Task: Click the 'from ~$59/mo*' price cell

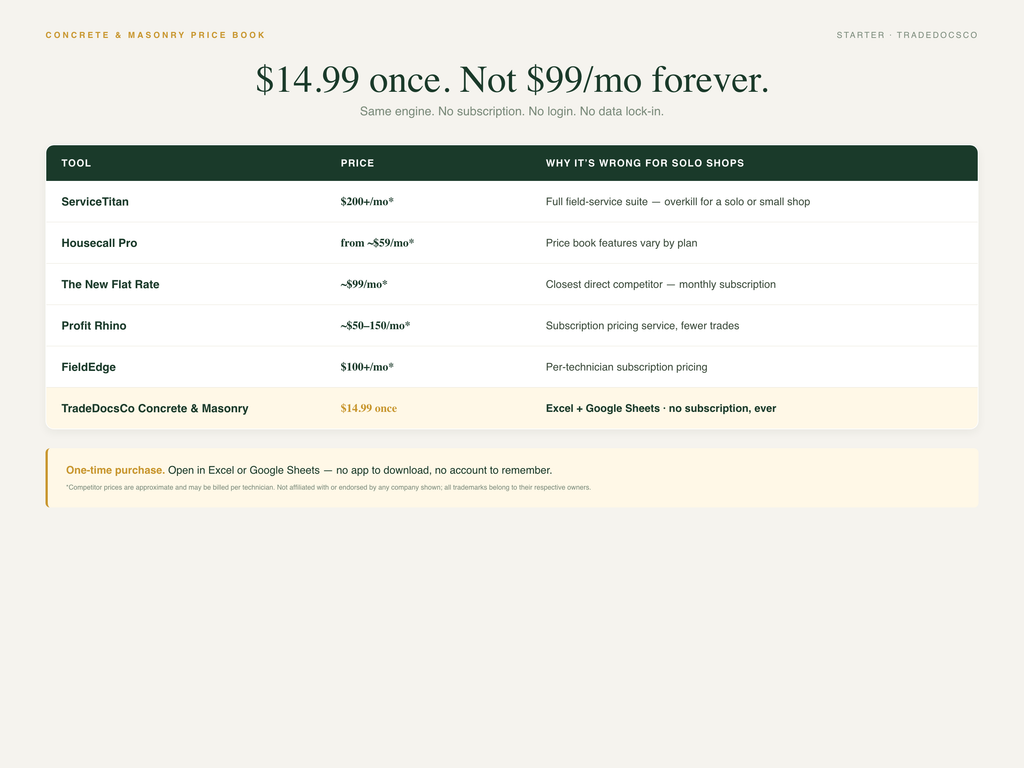Action: [x=377, y=243]
